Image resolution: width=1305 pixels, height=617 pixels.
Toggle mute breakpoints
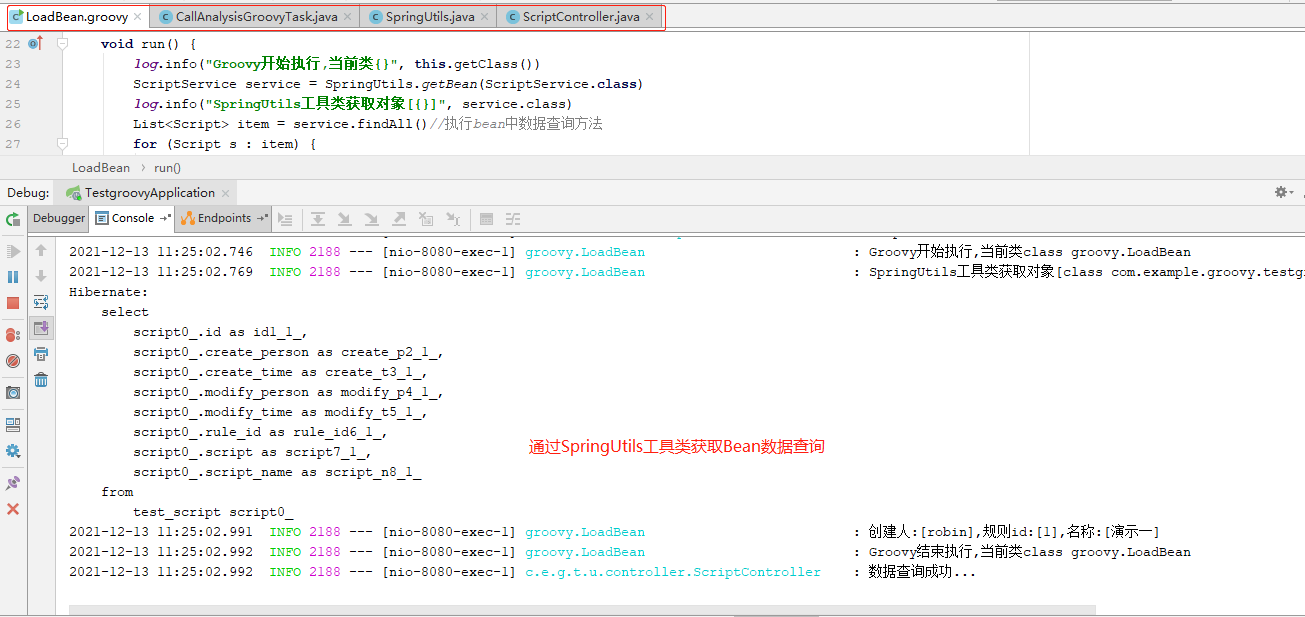[13, 360]
